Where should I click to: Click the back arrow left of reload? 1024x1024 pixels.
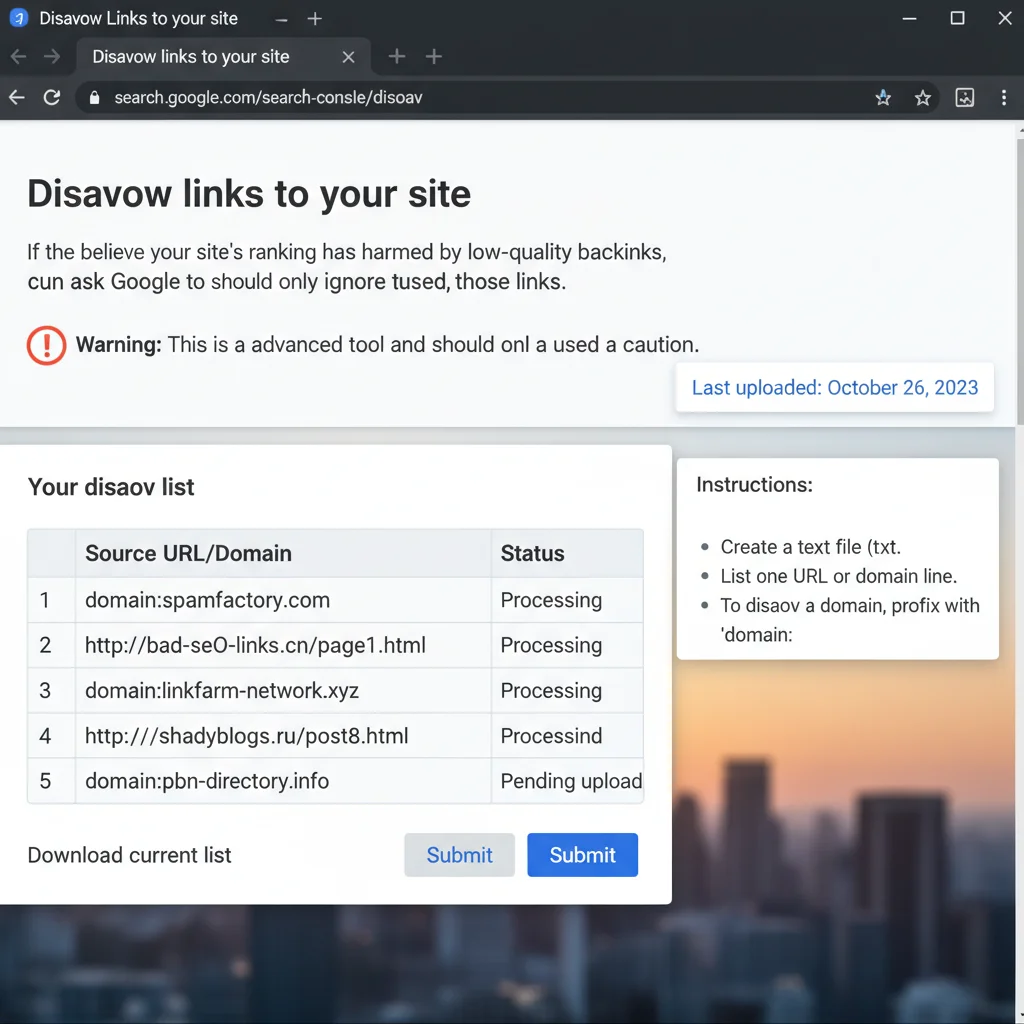pyautogui.click(x=17, y=98)
